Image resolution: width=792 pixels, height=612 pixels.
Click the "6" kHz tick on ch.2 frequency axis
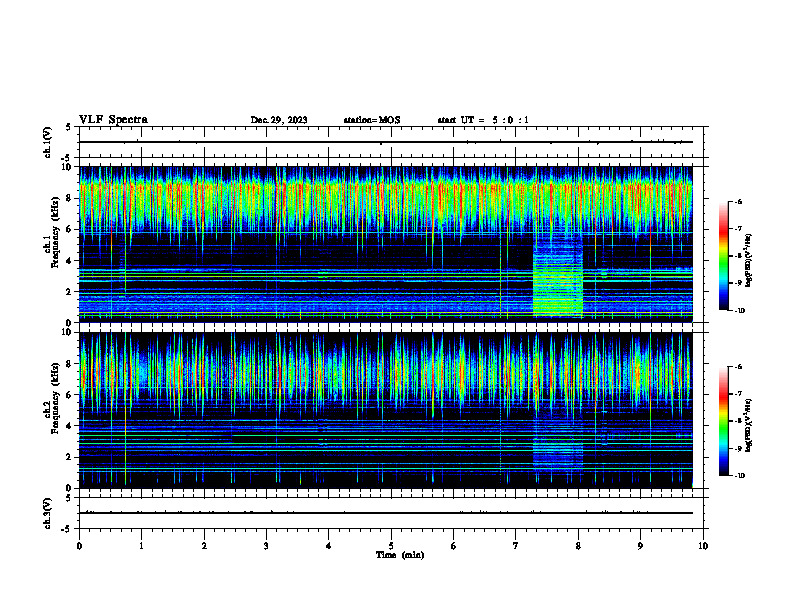(x=70, y=395)
